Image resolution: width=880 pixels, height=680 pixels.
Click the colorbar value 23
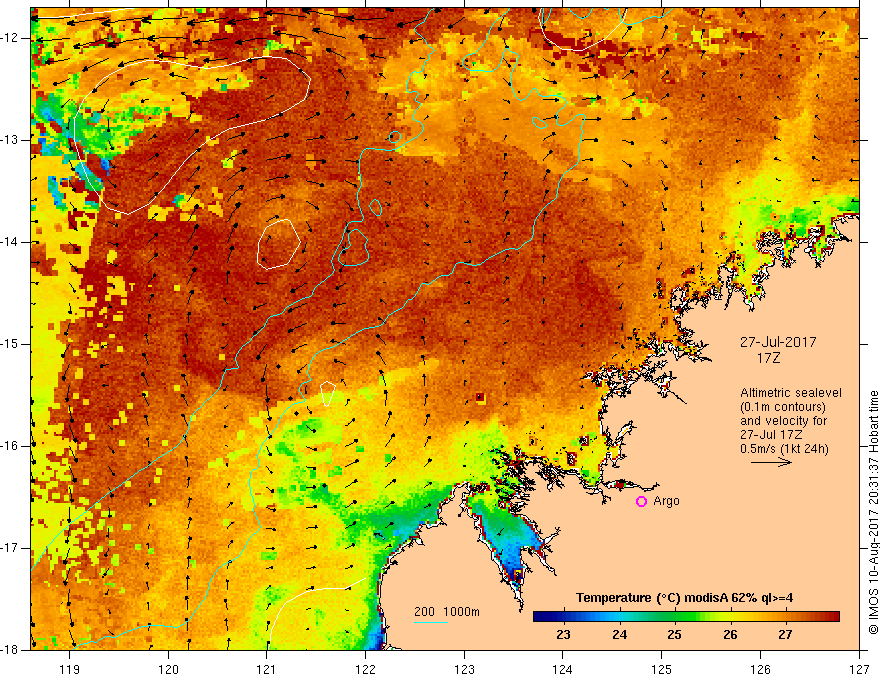click(x=563, y=635)
